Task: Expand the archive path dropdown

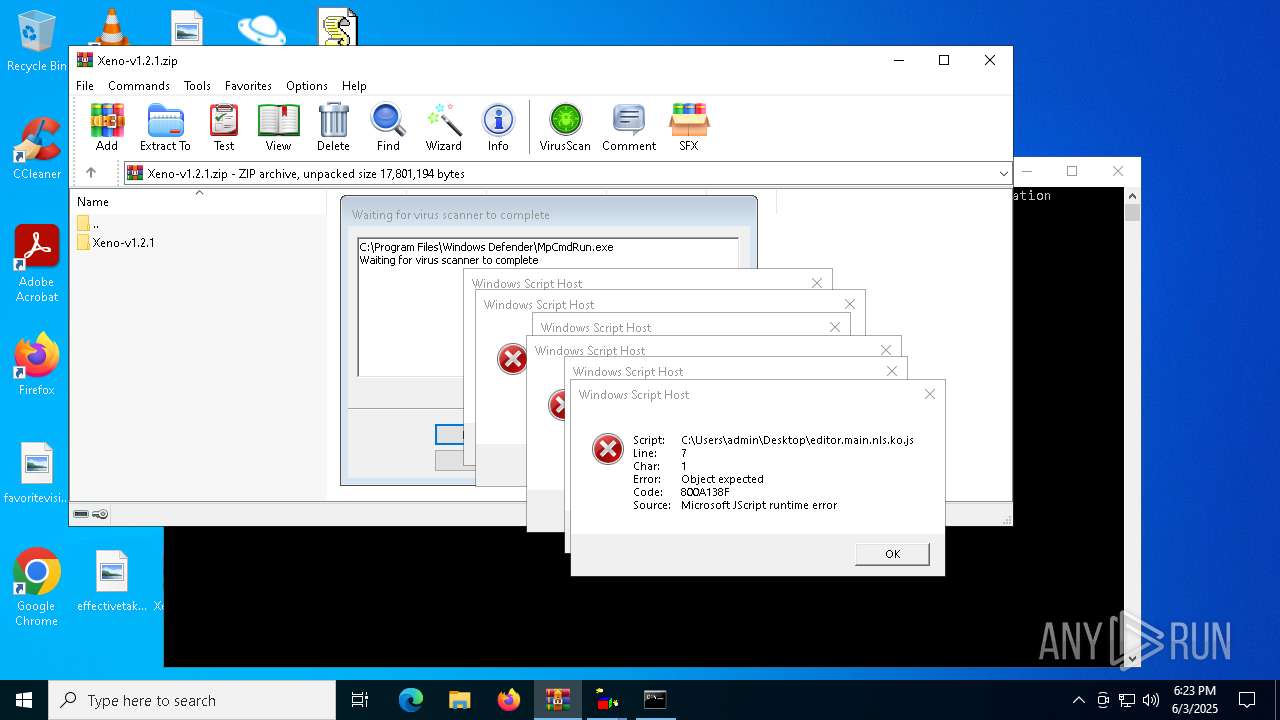Action: (x=1003, y=174)
